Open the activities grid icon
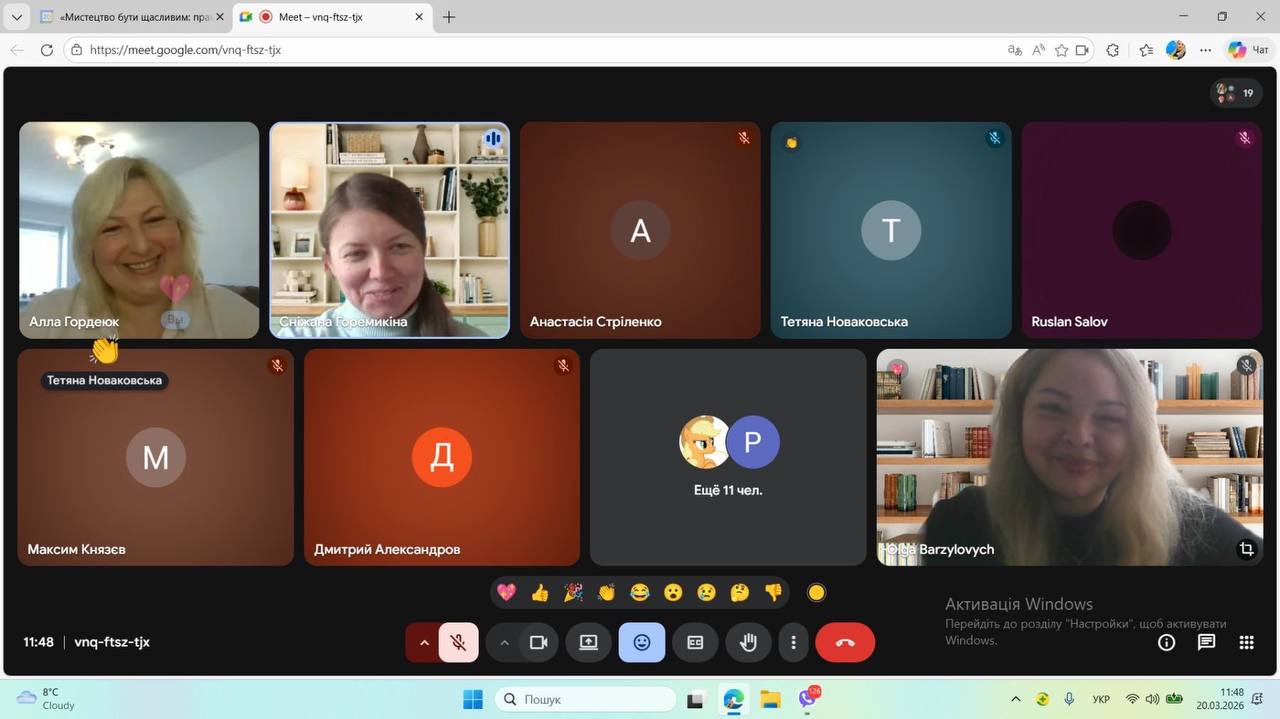Image resolution: width=1280 pixels, height=719 pixels. 1246,643
